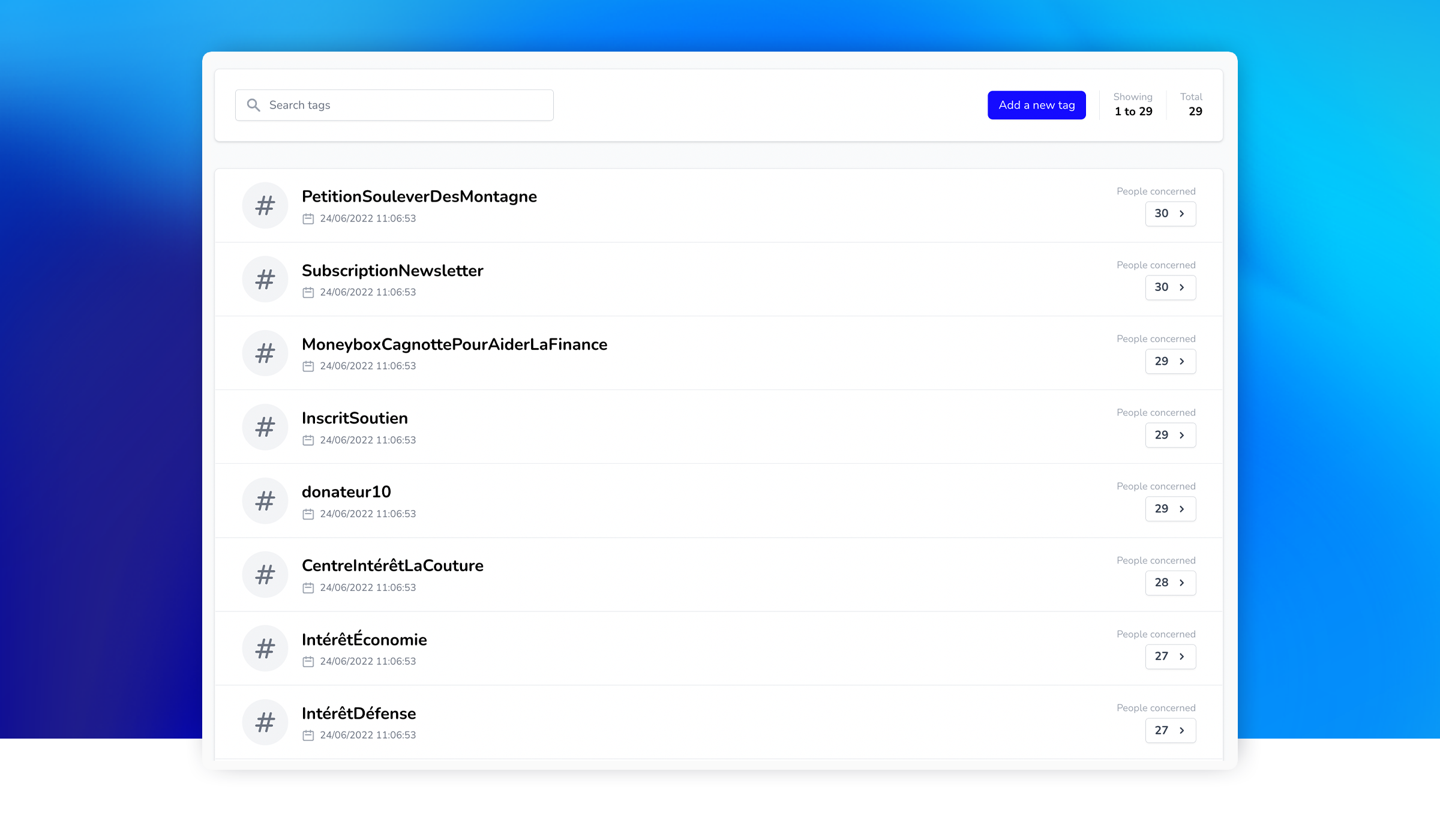Click the hash icon beside SubscriptionNewsletter
This screenshot has height=840, width=1440.
(265, 280)
